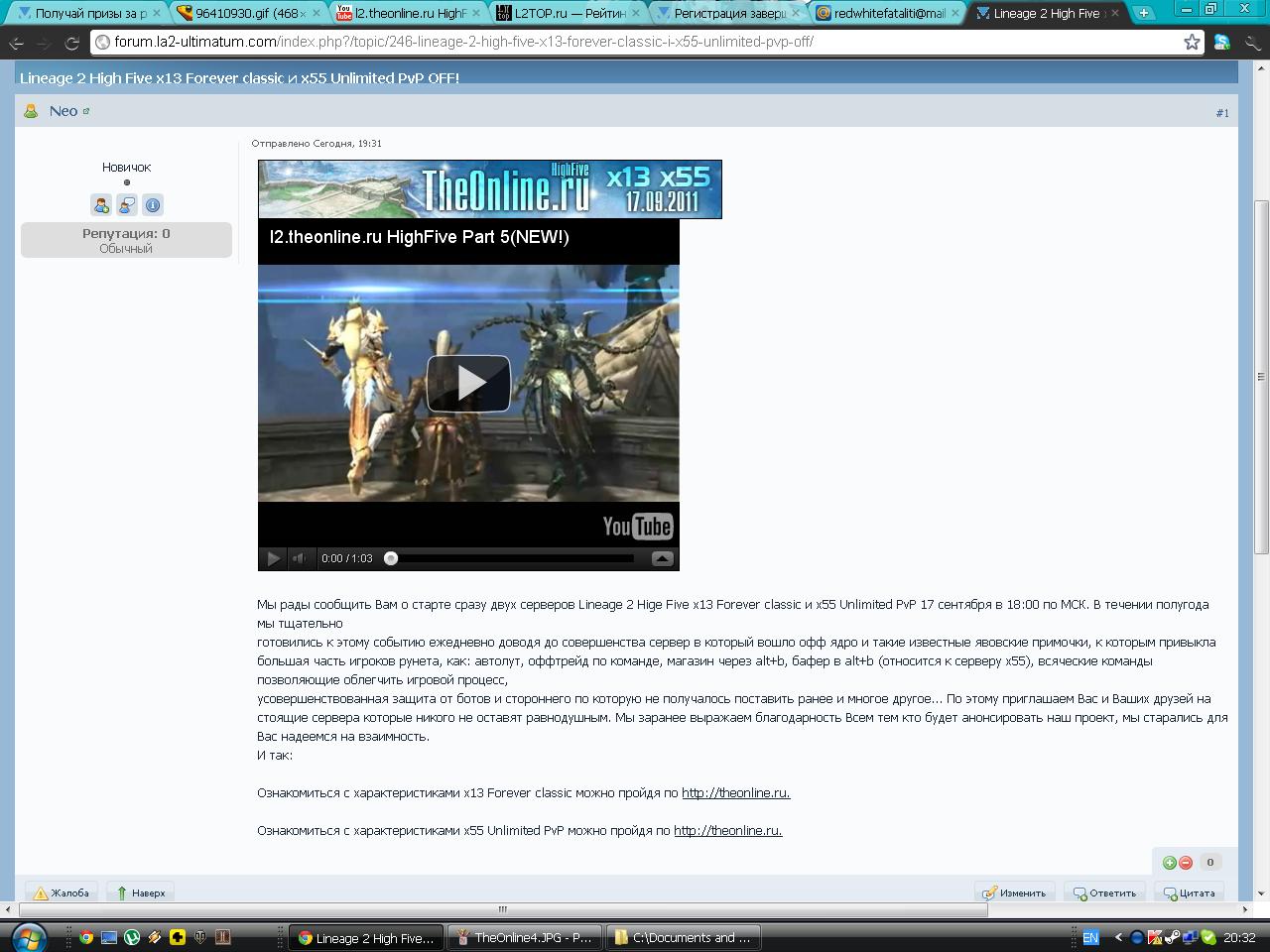Open the Neo user profile link
1270x952 pixels.
[63, 111]
